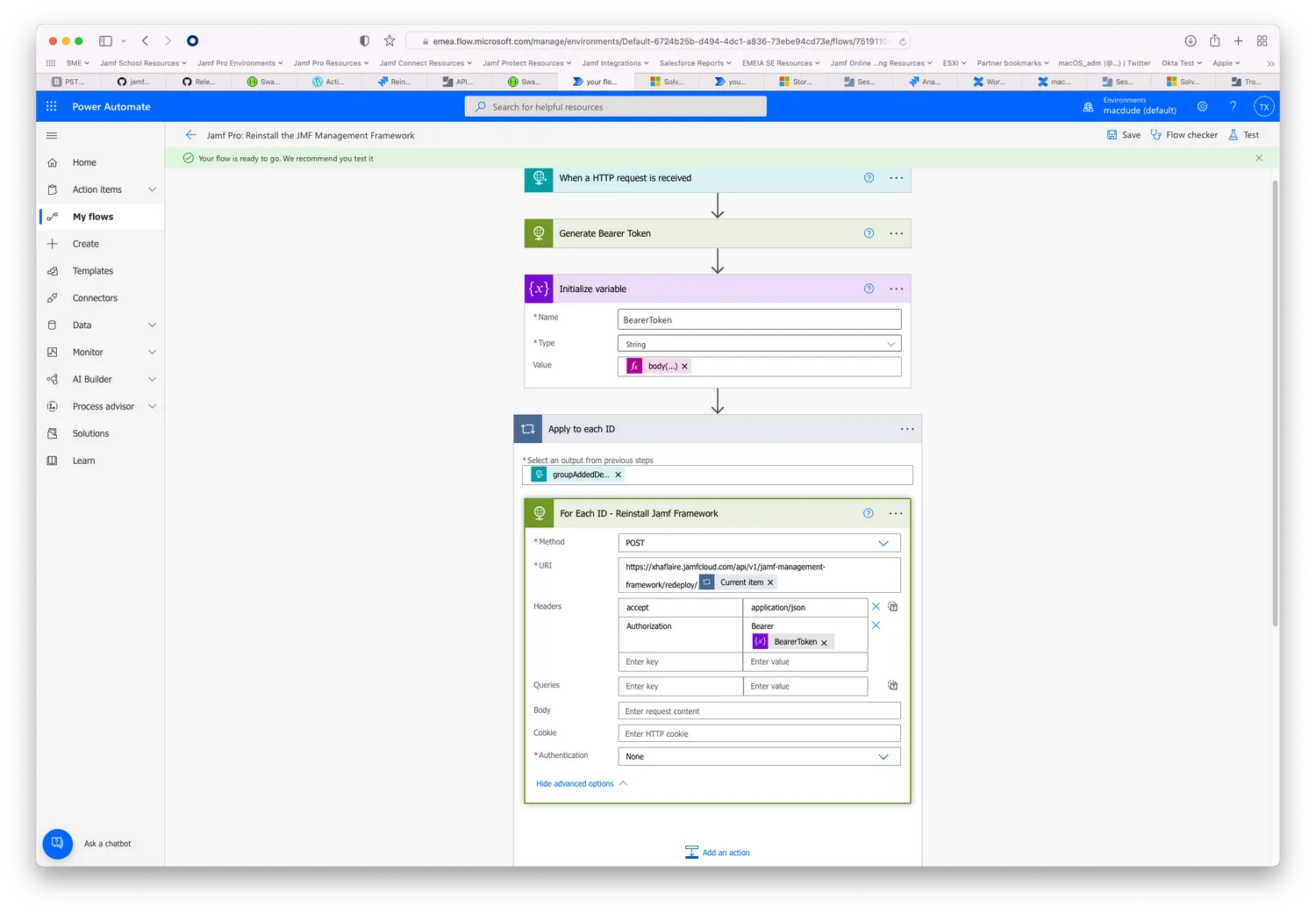The height and width of the screenshot is (914, 1316).
Task: Run the Flow checker
Action: click(x=1184, y=134)
